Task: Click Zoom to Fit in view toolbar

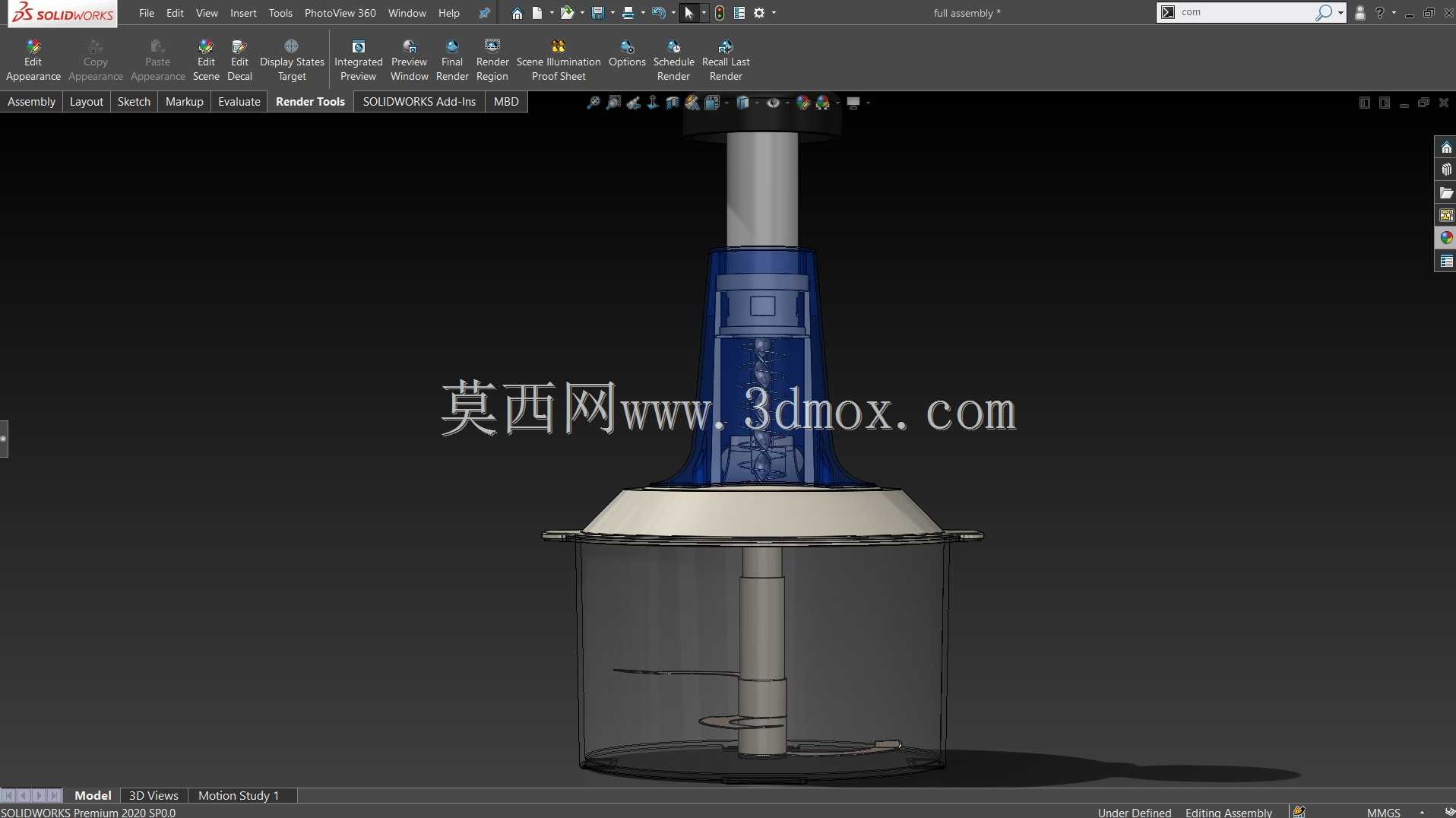Action: 593,103
